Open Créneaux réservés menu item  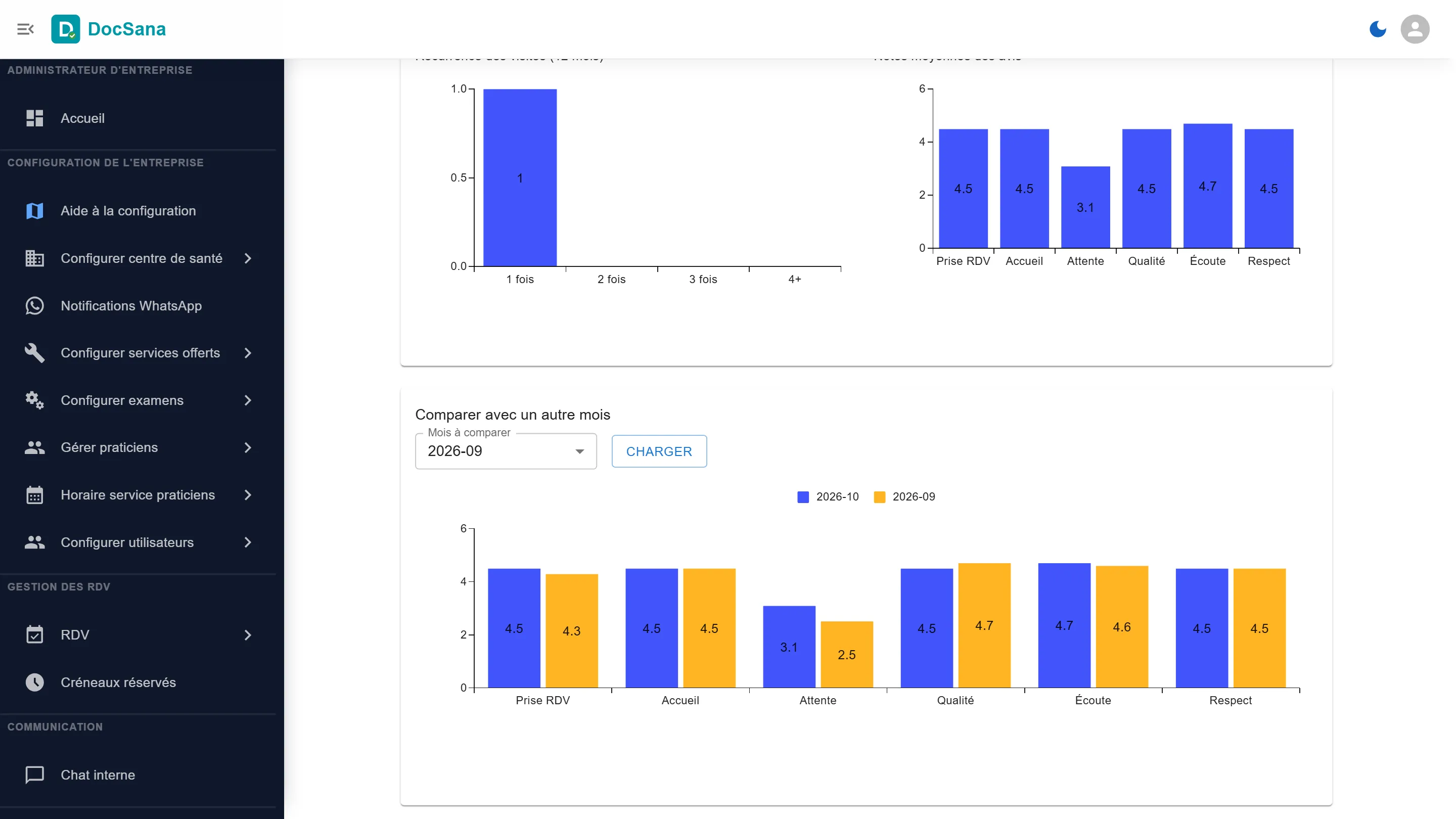coord(138,682)
